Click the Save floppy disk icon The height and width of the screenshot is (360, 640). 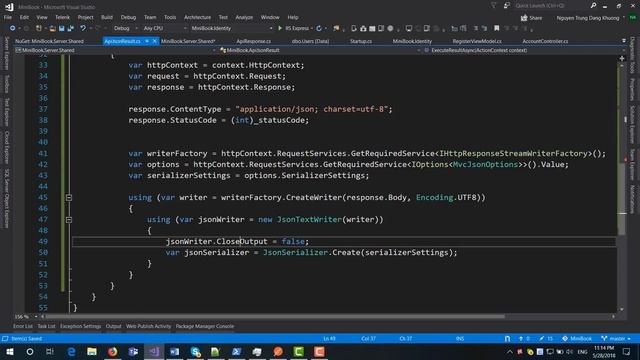click(x=62, y=28)
